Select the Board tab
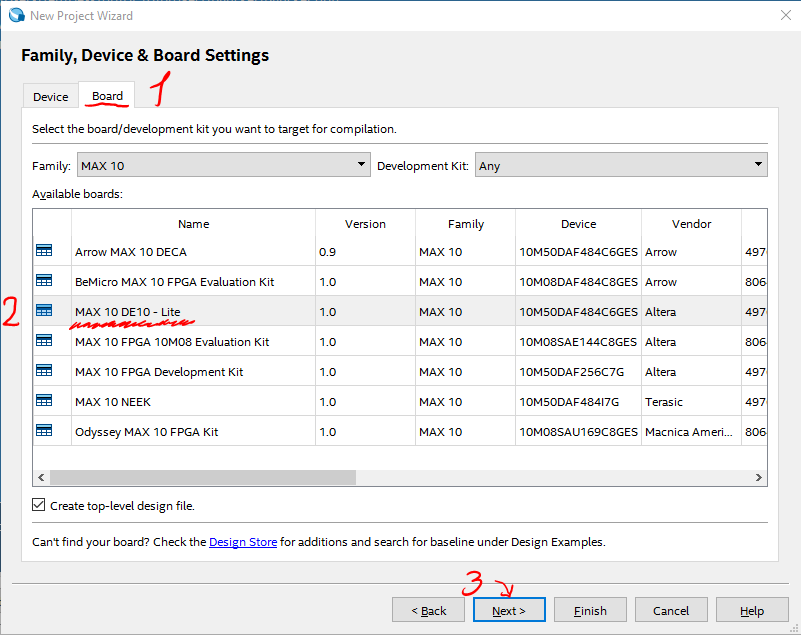 (x=107, y=96)
